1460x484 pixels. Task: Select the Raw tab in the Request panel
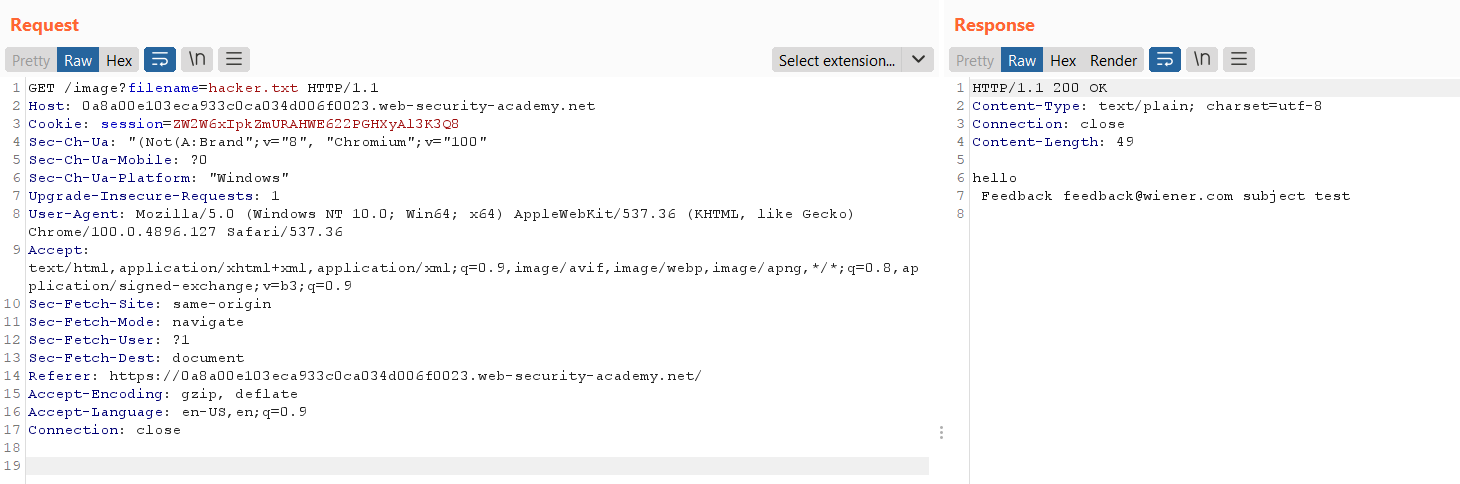point(78,60)
